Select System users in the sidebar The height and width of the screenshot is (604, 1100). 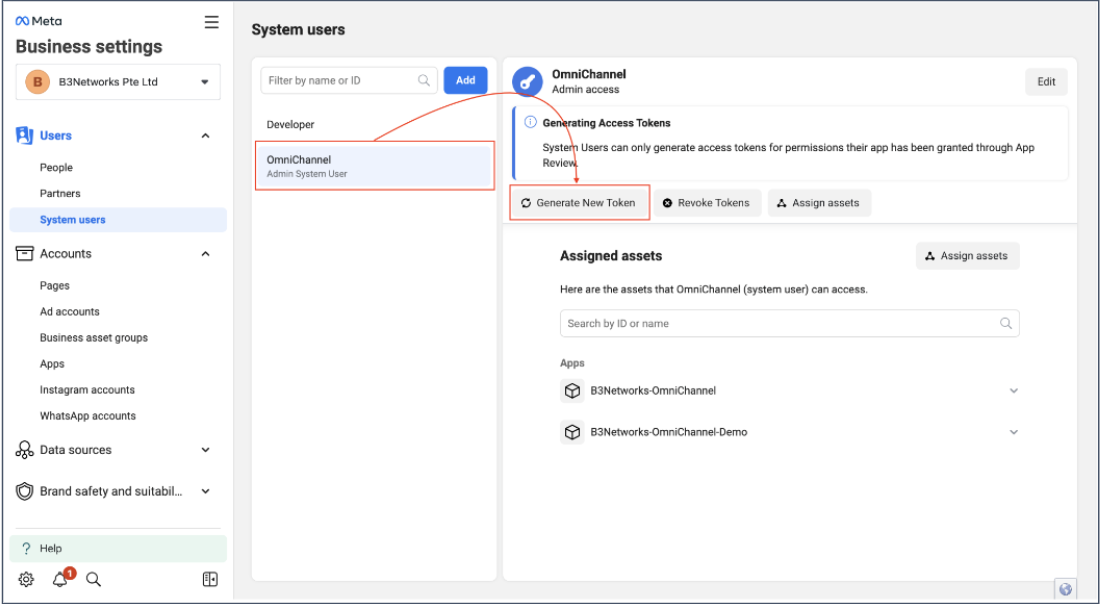coord(118,220)
